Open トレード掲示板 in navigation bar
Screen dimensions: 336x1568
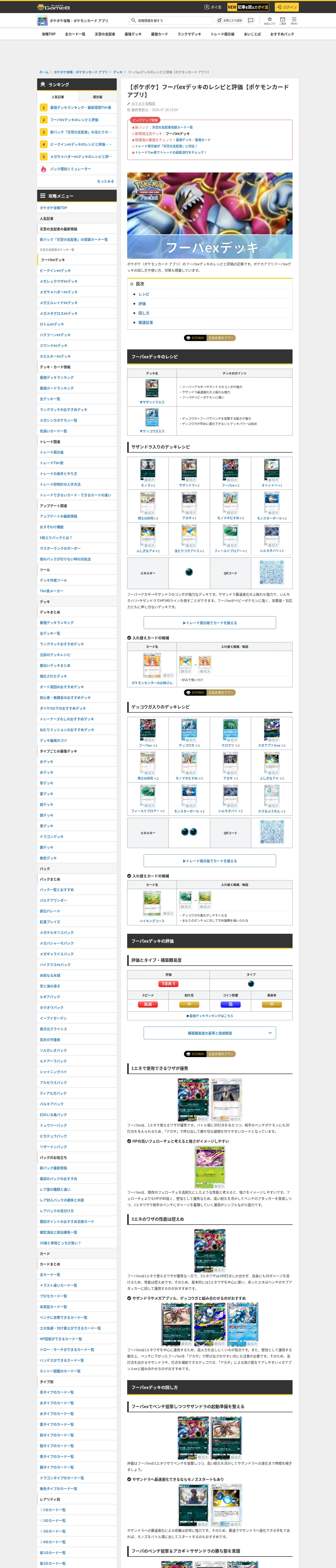[223, 34]
